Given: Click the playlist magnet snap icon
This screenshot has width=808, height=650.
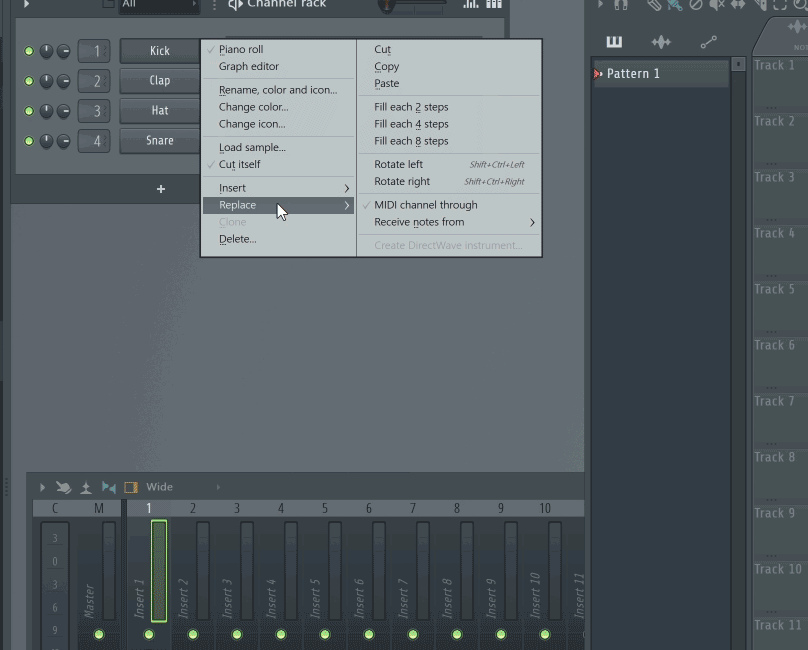Looking at the screenshot, I should 621,5.
